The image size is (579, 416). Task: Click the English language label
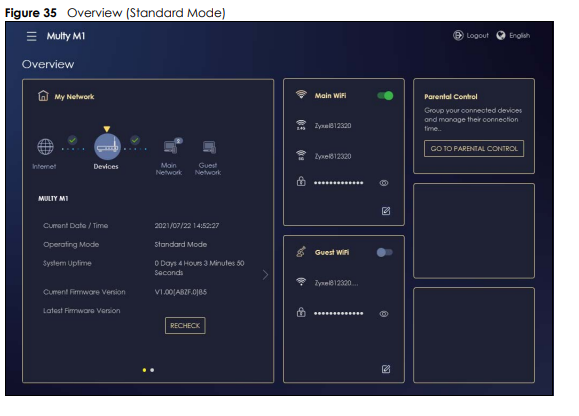pyautogui.click(x=520, y=35)
